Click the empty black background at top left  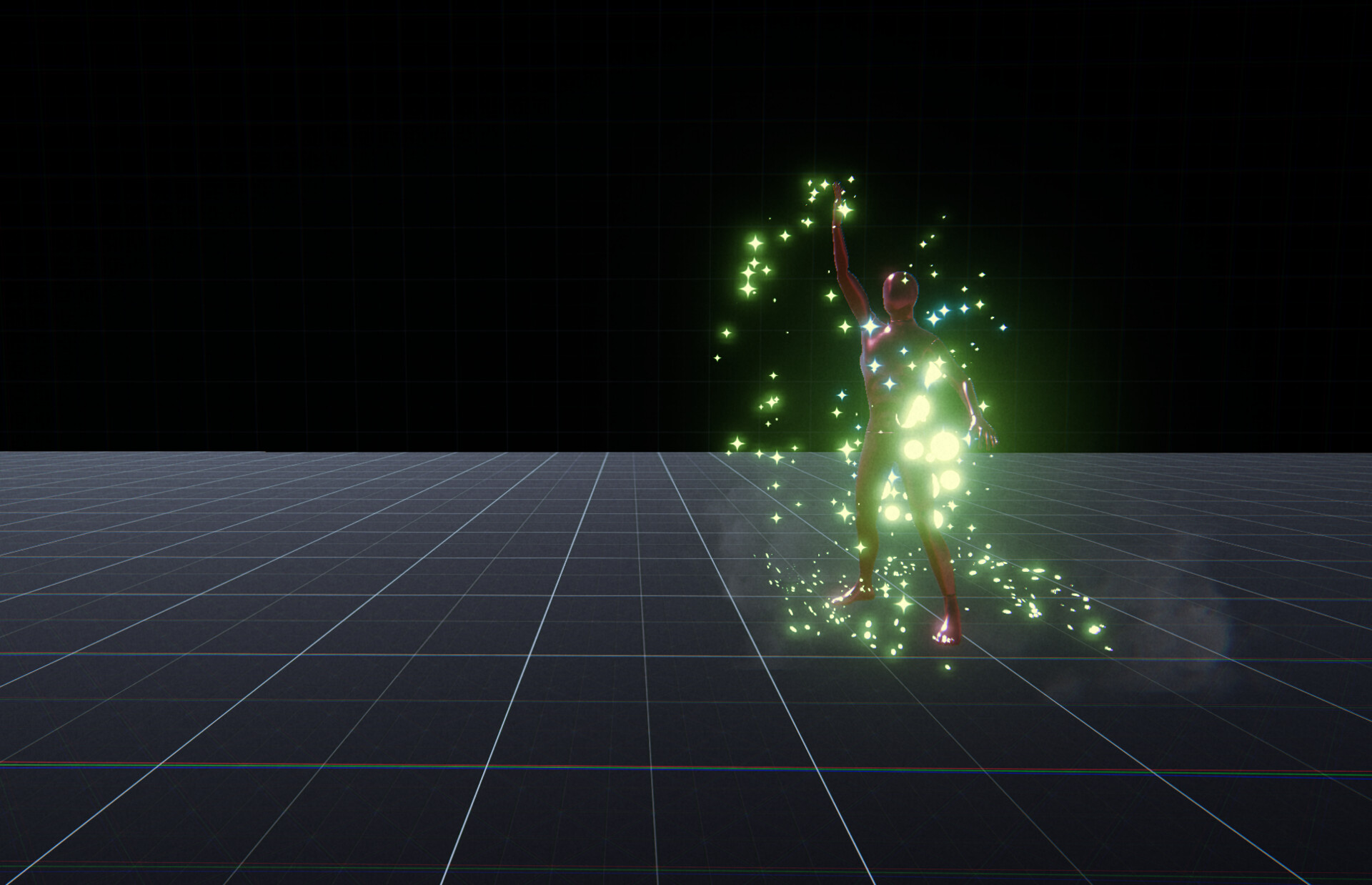[x=214, y=143]
